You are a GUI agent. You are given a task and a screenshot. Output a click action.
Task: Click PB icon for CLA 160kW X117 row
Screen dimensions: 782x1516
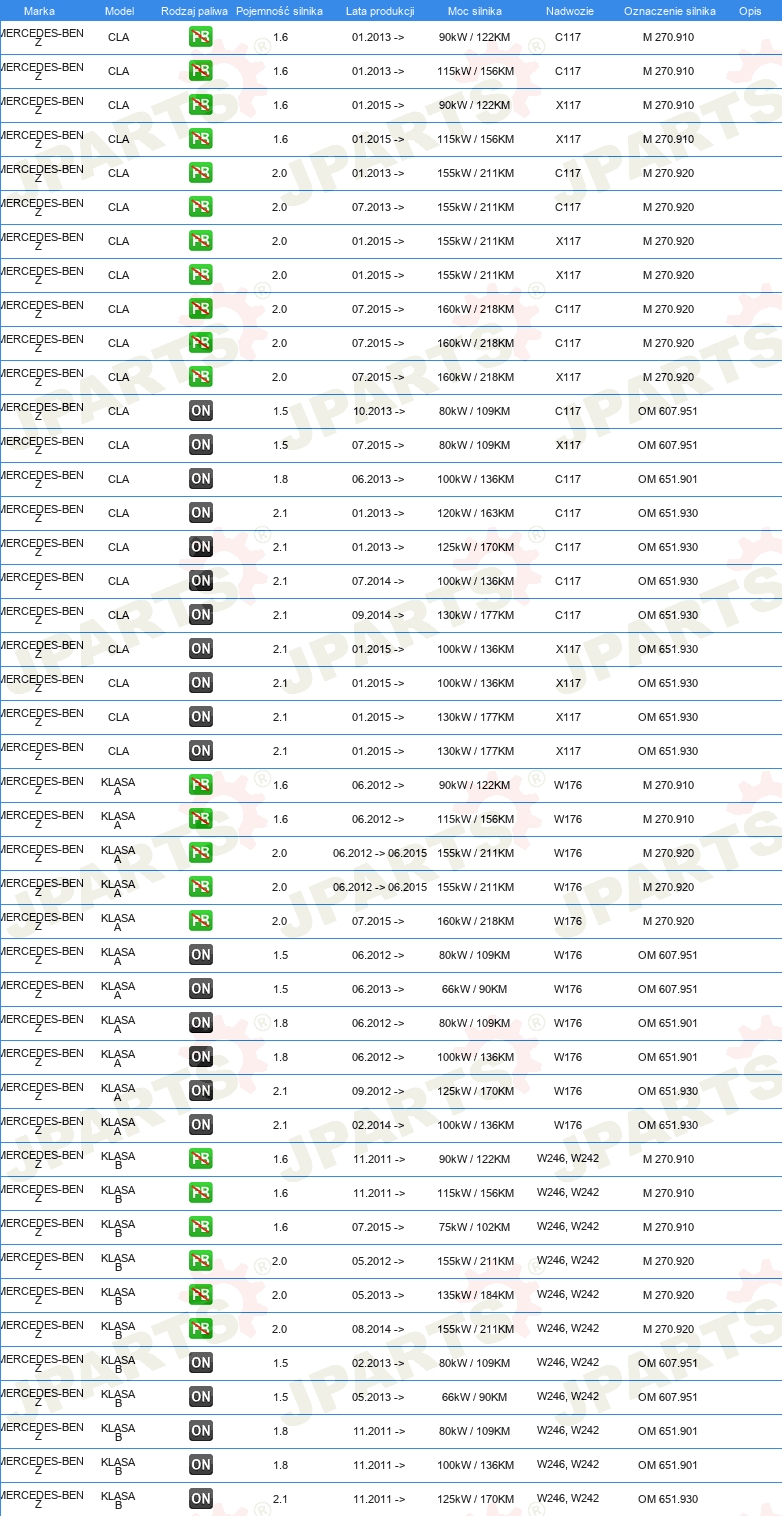(201, 377)
